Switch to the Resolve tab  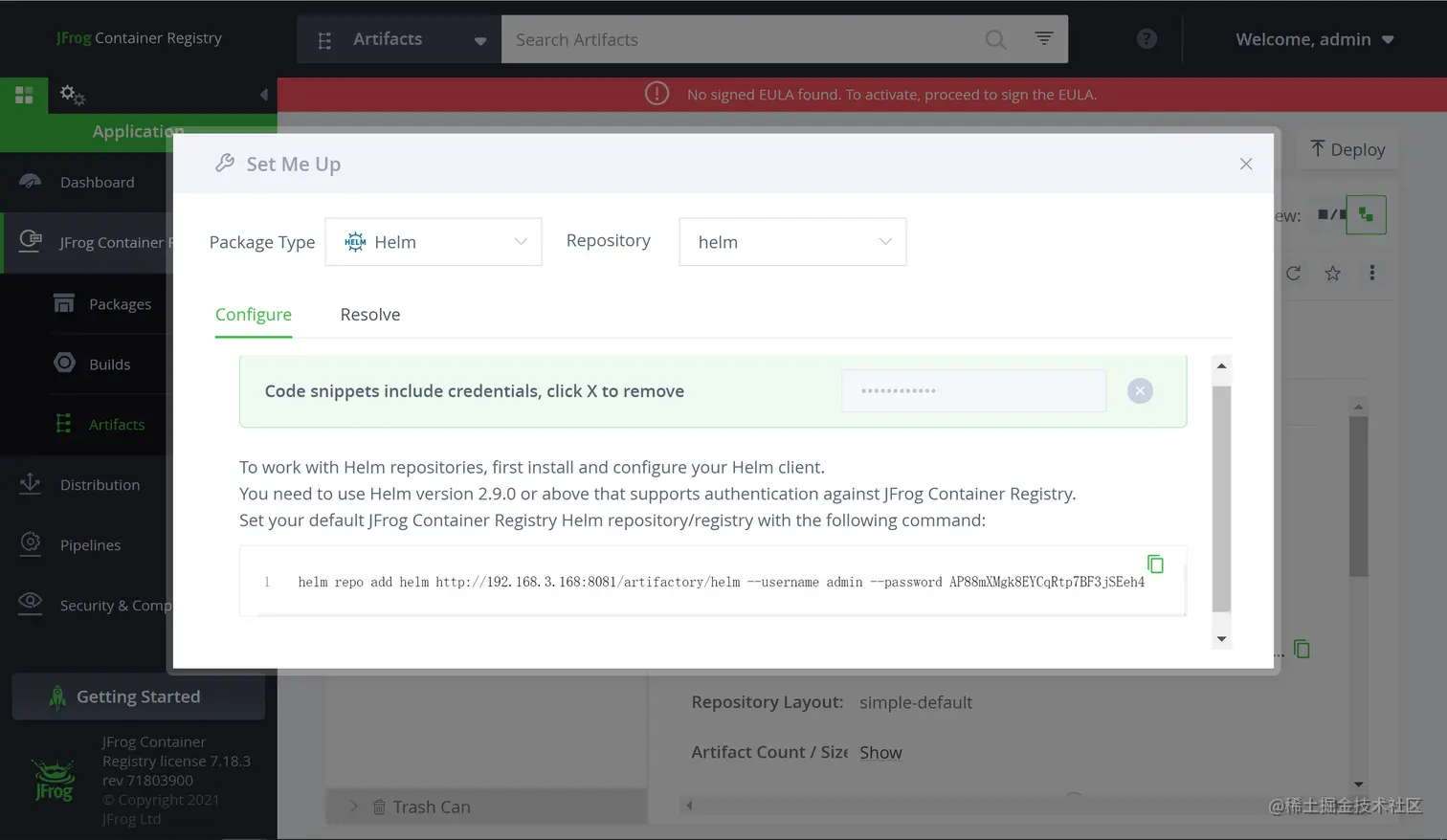pyautogui.click(x=370, y=315)
